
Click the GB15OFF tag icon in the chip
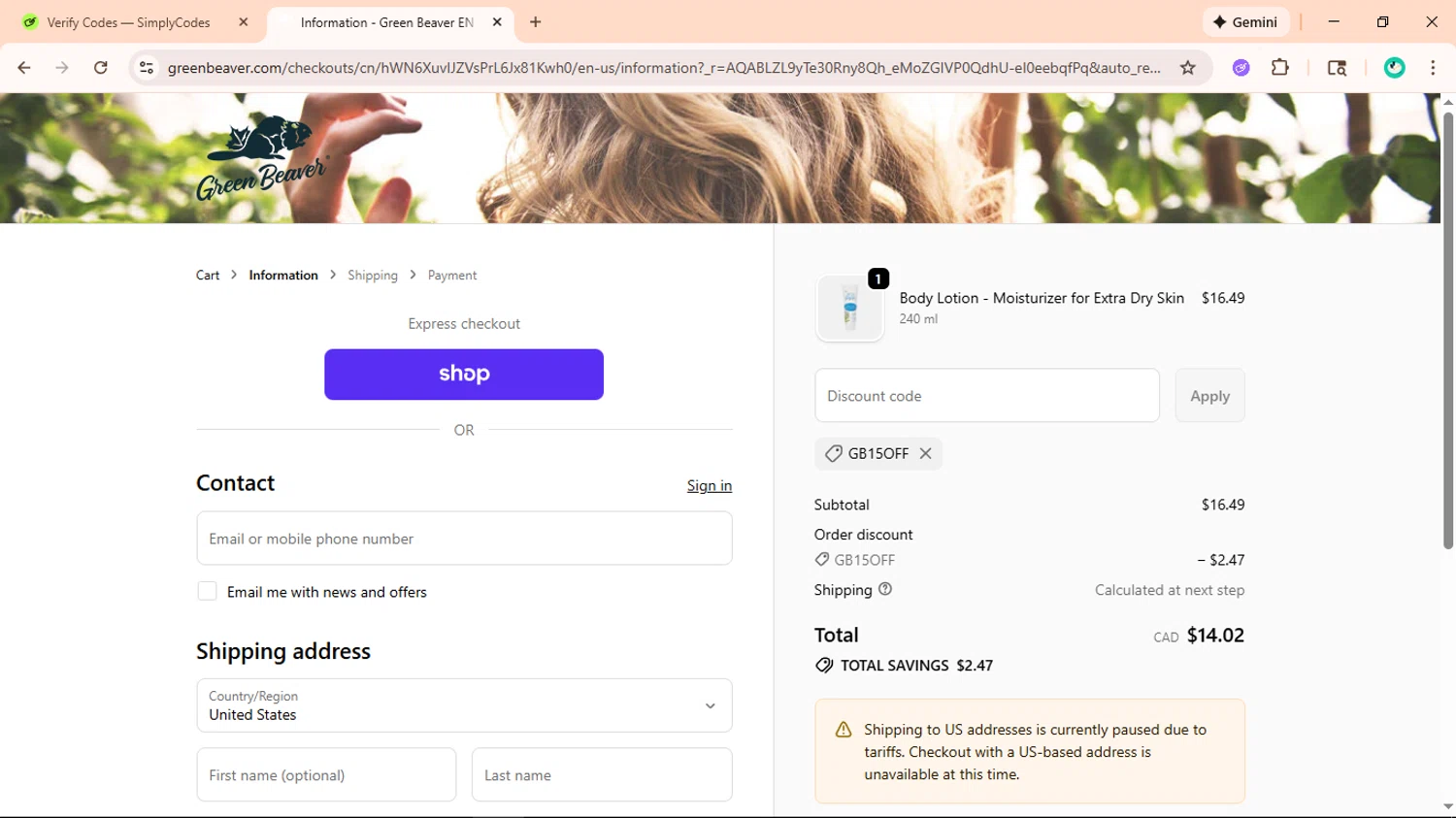[833, 453]
